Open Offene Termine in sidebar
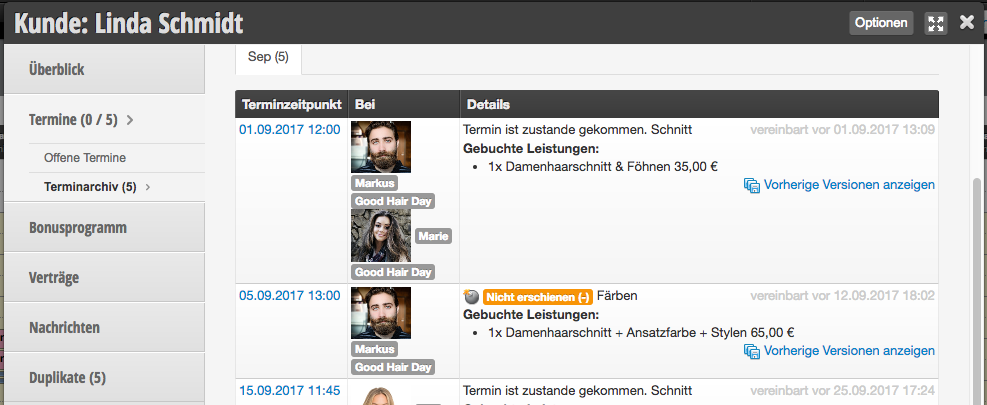The image size is (987, 405). point(85,157)
